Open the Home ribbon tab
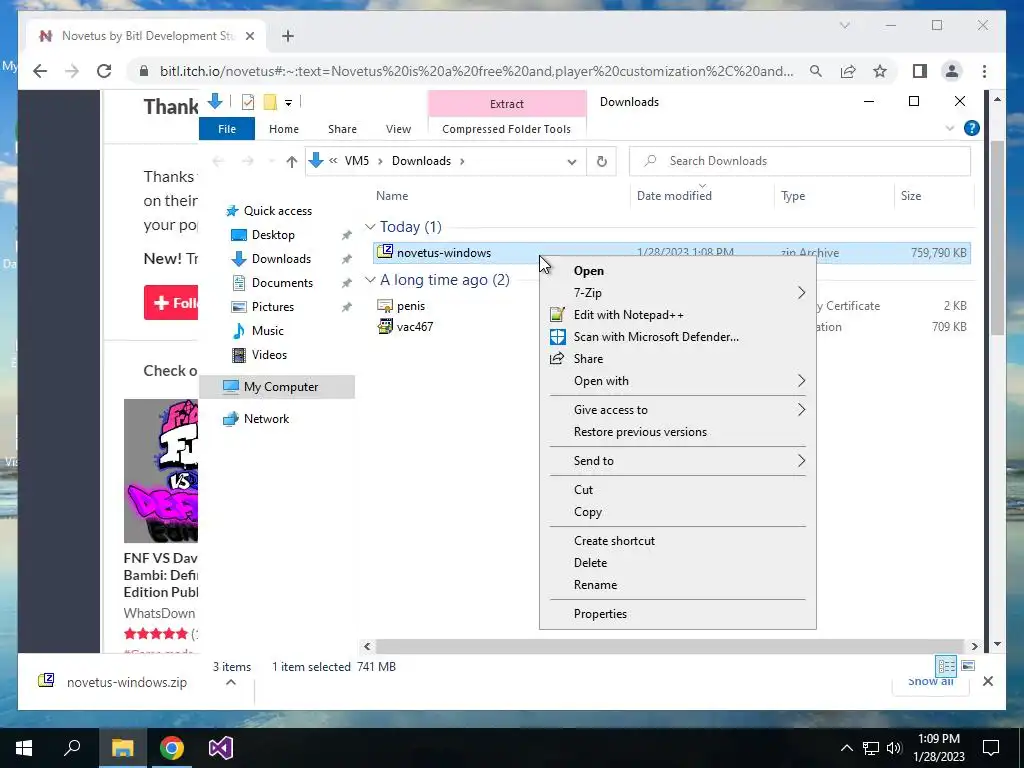The height and width of the screenshot is (768, 1024). 283,129
